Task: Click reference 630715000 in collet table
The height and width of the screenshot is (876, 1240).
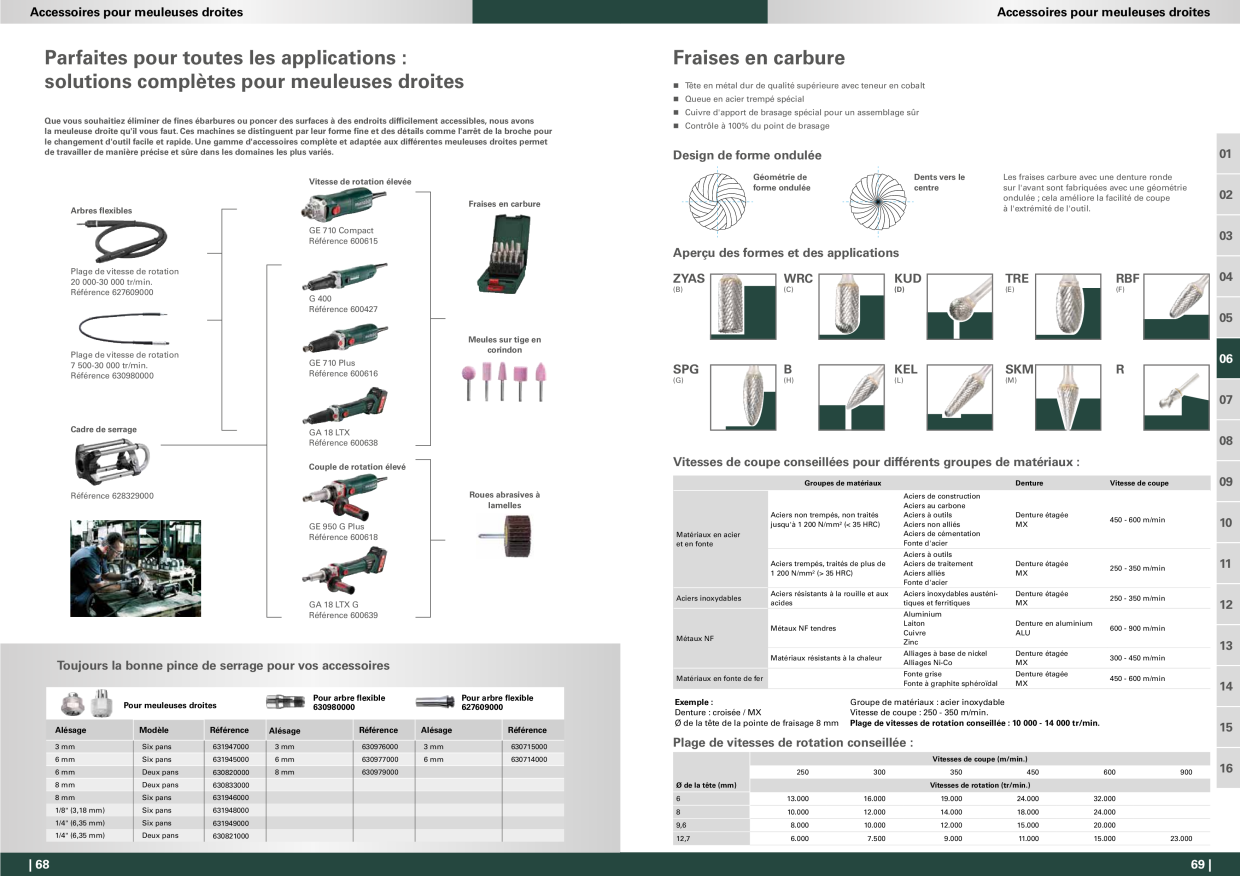Action: (529, 747)
